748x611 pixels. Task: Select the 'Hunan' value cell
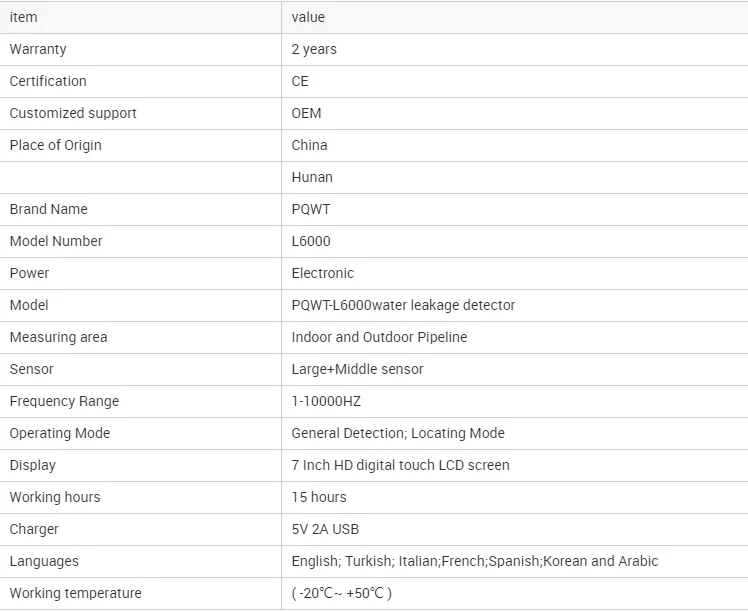(312, 177)
